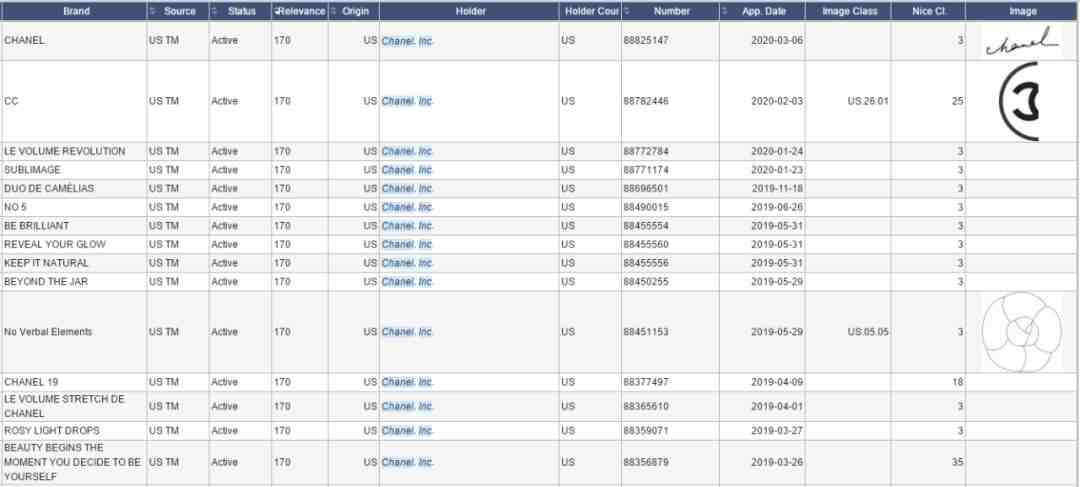This screenshot has width=1080, height=487.
Task: Open the CHANEL signature logo thumbnail
Action: tap(1022, 41)
